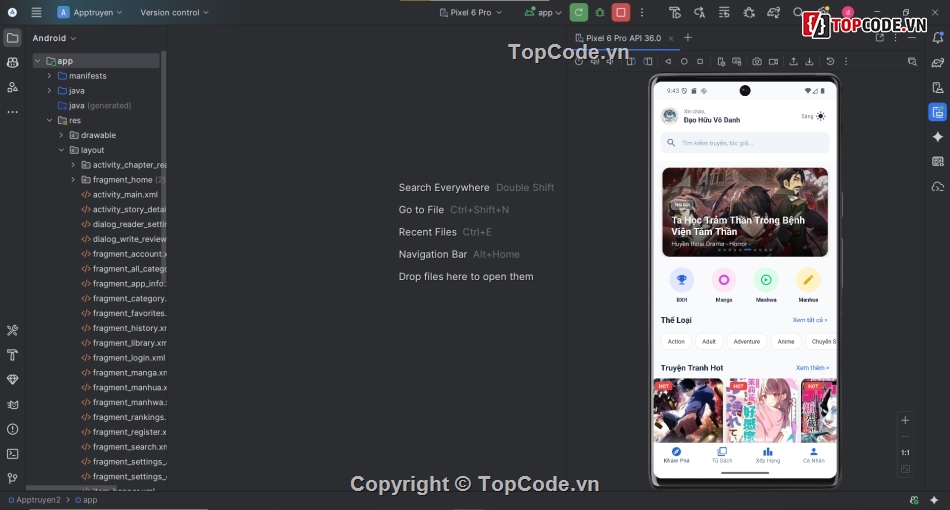The height and width of the screenshot is (510, 950).
Task: Open the Android project view dropdown
Action: pos(54,38)
